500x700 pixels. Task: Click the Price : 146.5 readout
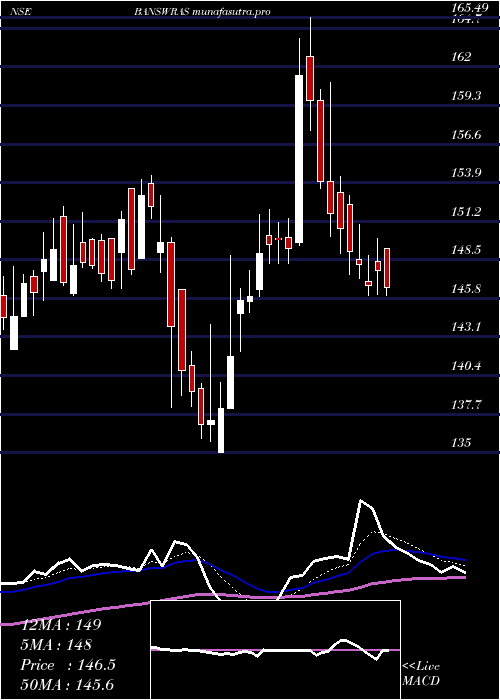coord(68,665)
